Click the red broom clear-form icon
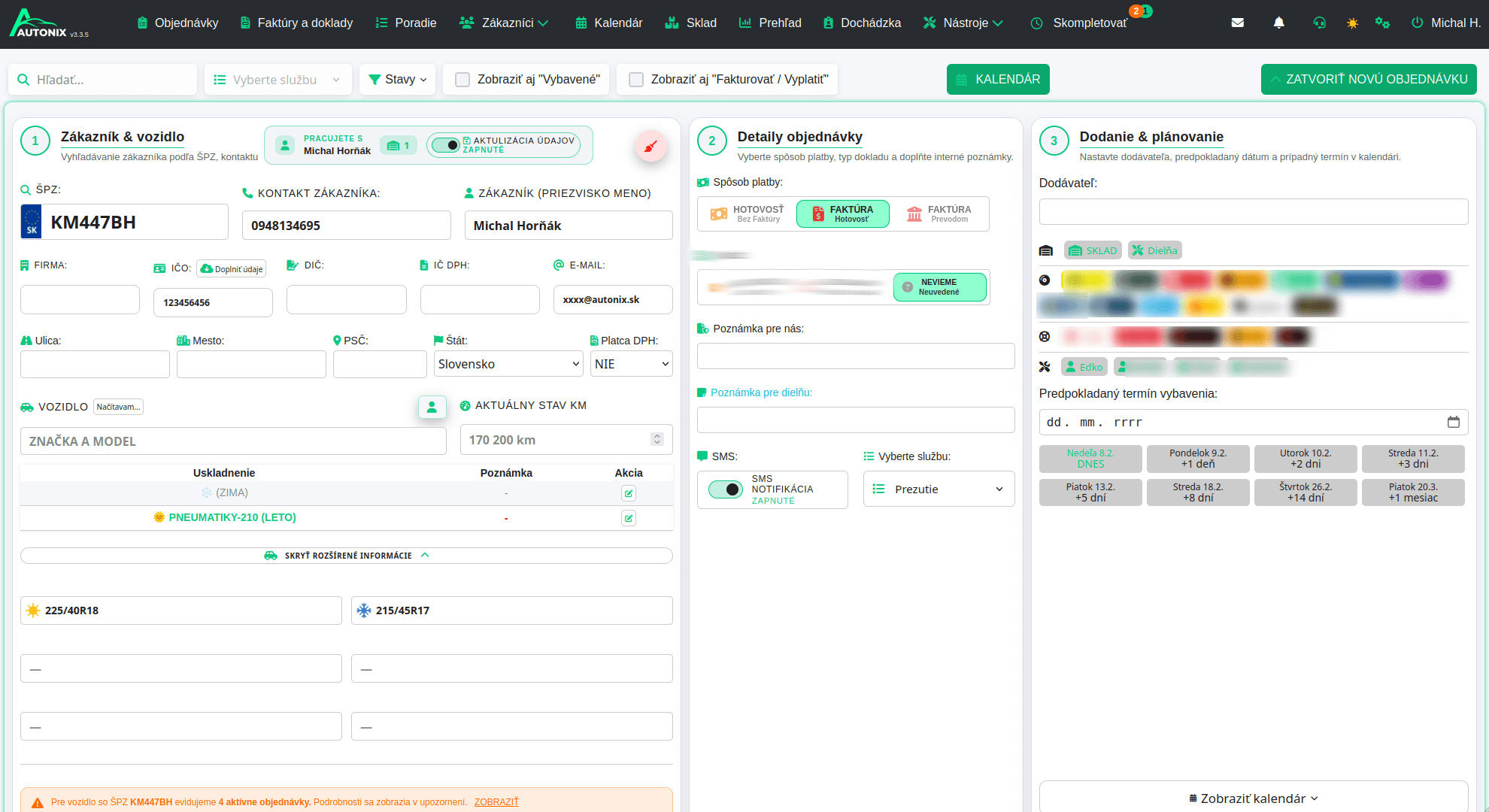The width and height of the screenshot is (1489, 812). coord(650,146)
